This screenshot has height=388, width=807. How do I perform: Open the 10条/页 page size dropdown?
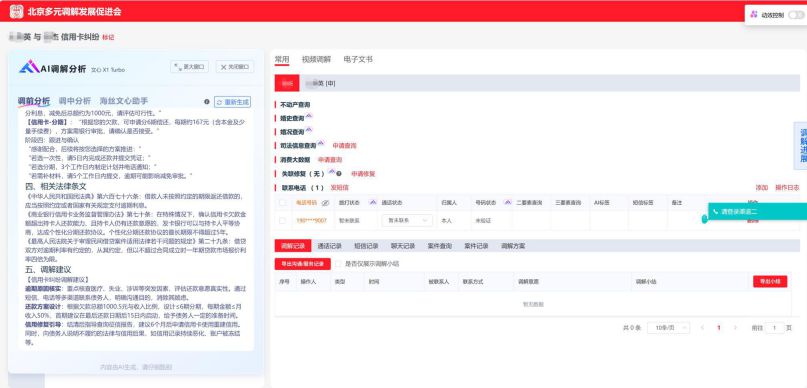pos(669,328)
